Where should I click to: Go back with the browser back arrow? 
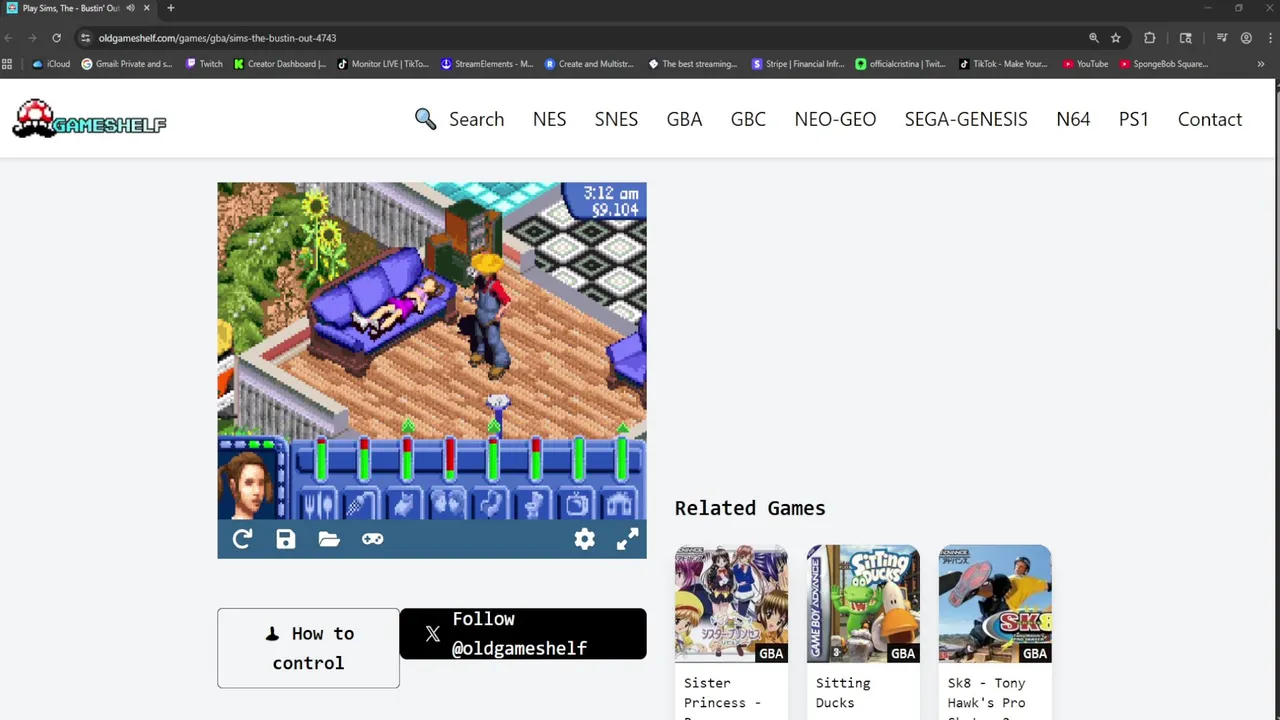point(8,38)
